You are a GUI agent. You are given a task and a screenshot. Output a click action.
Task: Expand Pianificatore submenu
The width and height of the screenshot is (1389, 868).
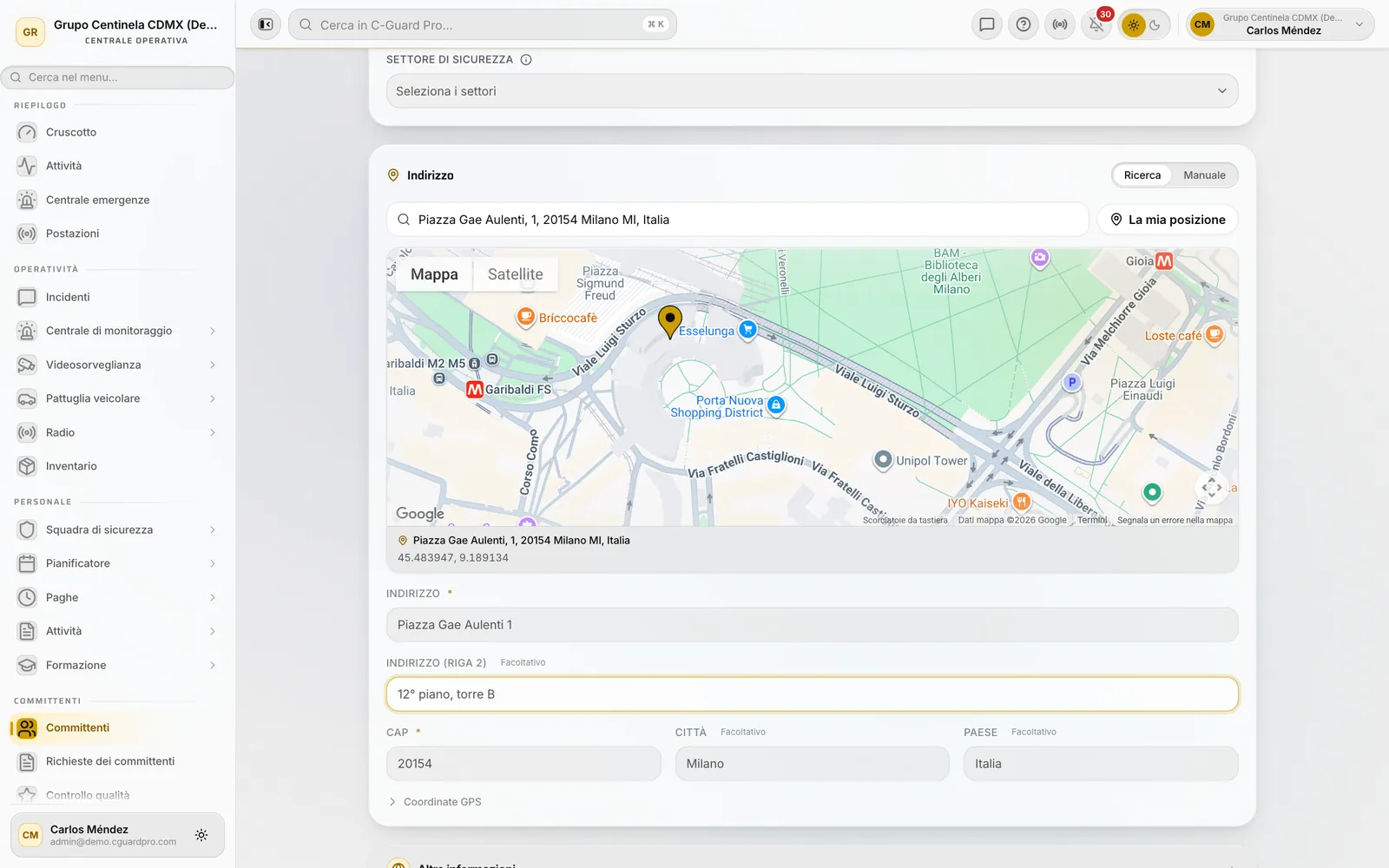tap(213, 563)
